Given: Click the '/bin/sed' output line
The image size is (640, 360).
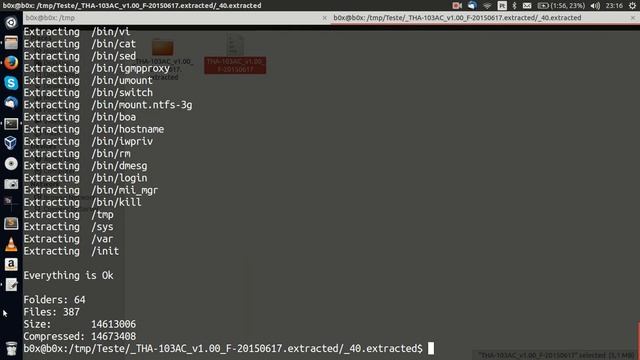Looking at the screenshot, I should point(80,56).
